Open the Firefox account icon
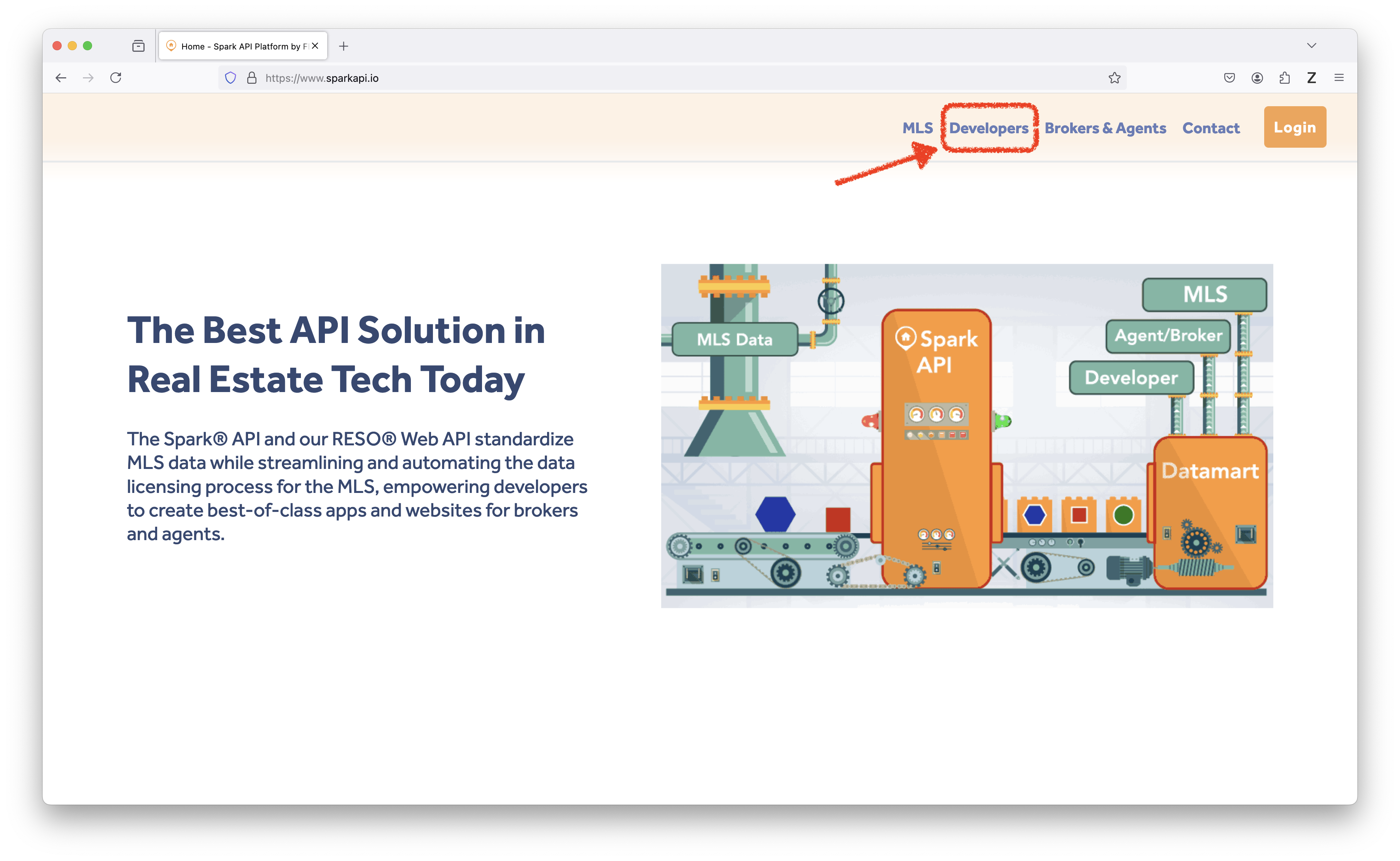The image size is (1400, 861). point(1257,78)
